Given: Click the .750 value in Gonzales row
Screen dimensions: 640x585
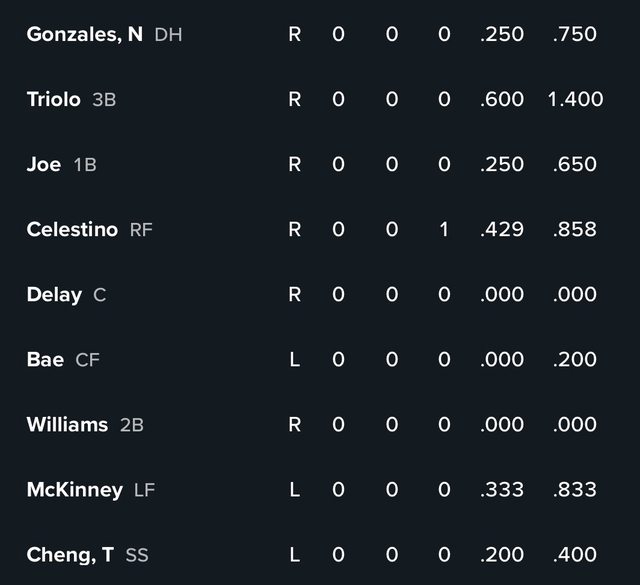Looking at the screenshot, I should tap(574, 35).
